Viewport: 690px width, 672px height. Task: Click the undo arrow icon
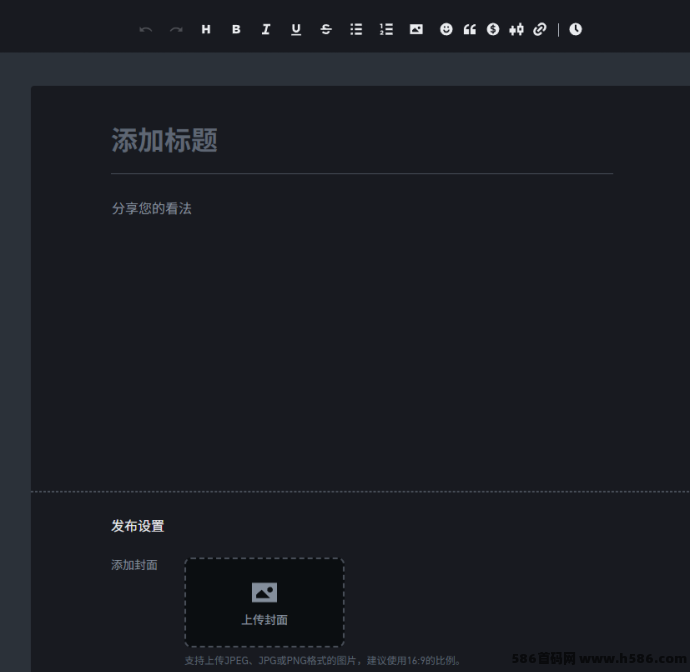146,29
